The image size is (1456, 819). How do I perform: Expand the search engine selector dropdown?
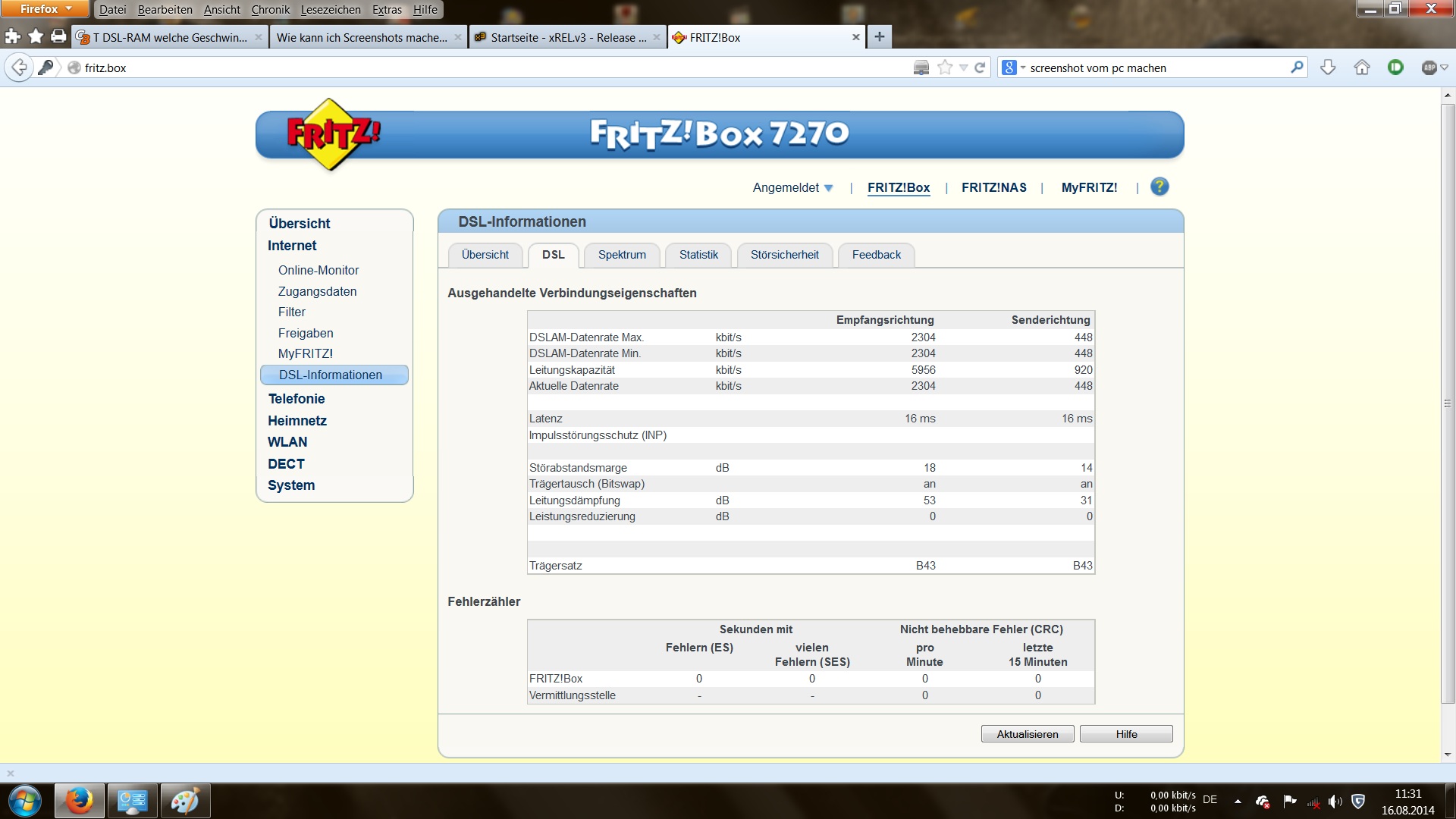coord(1013,67)
